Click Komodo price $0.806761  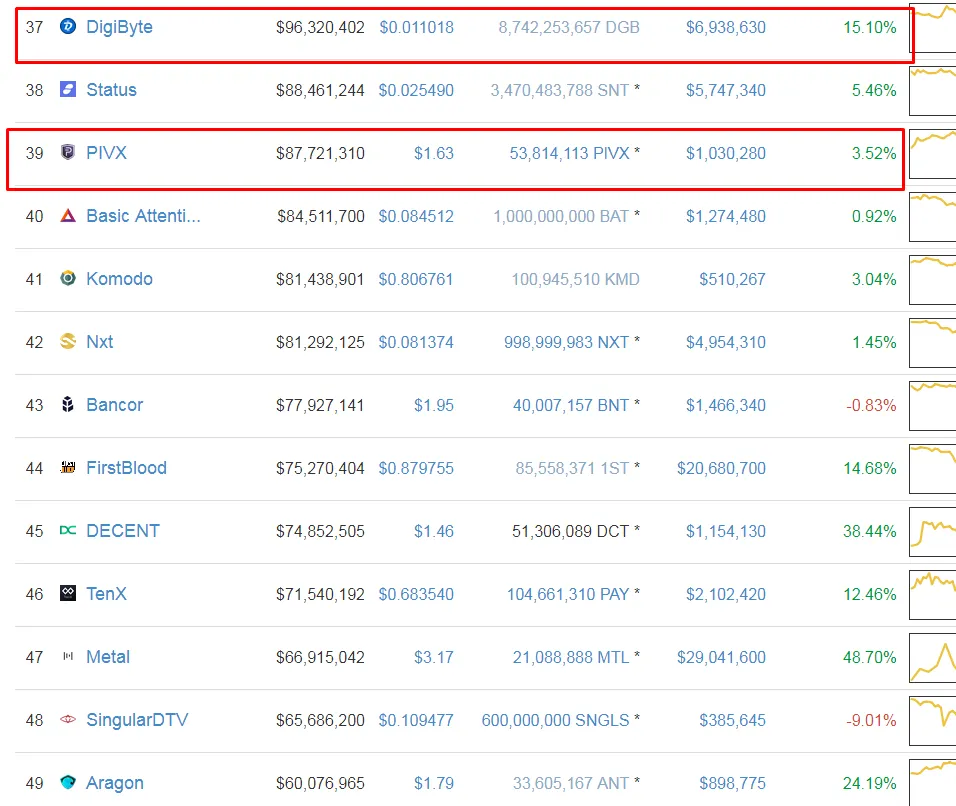pos(416,279)
